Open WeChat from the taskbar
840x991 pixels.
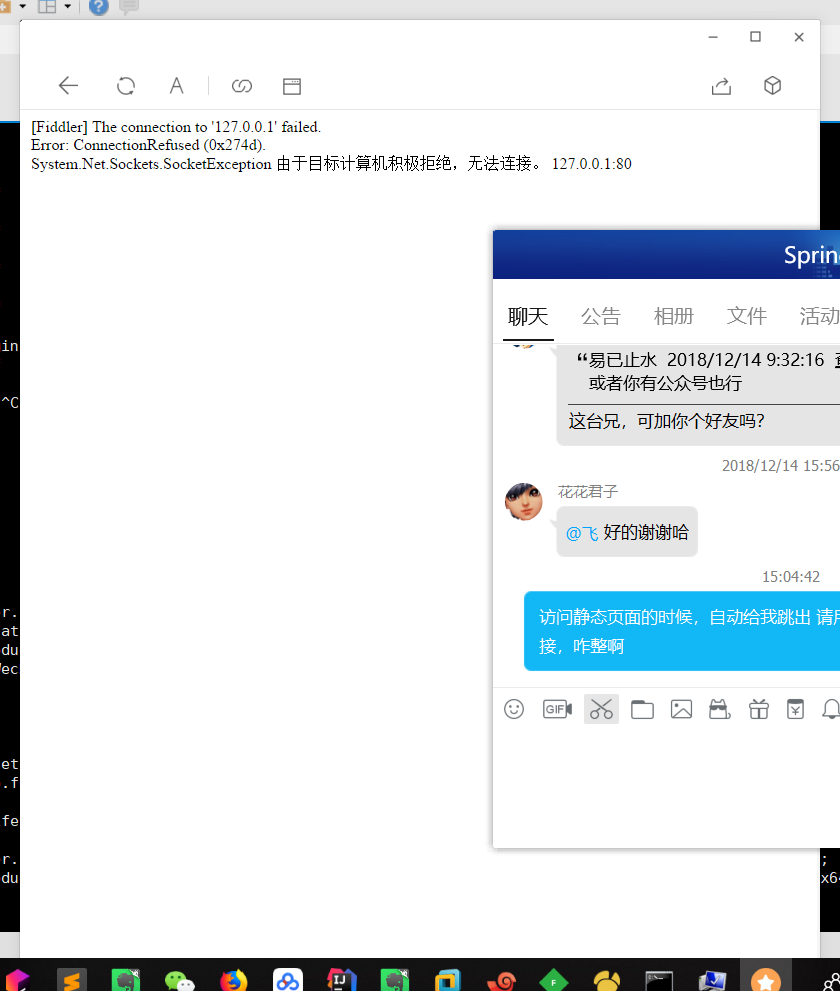click(x=180, y=980)
